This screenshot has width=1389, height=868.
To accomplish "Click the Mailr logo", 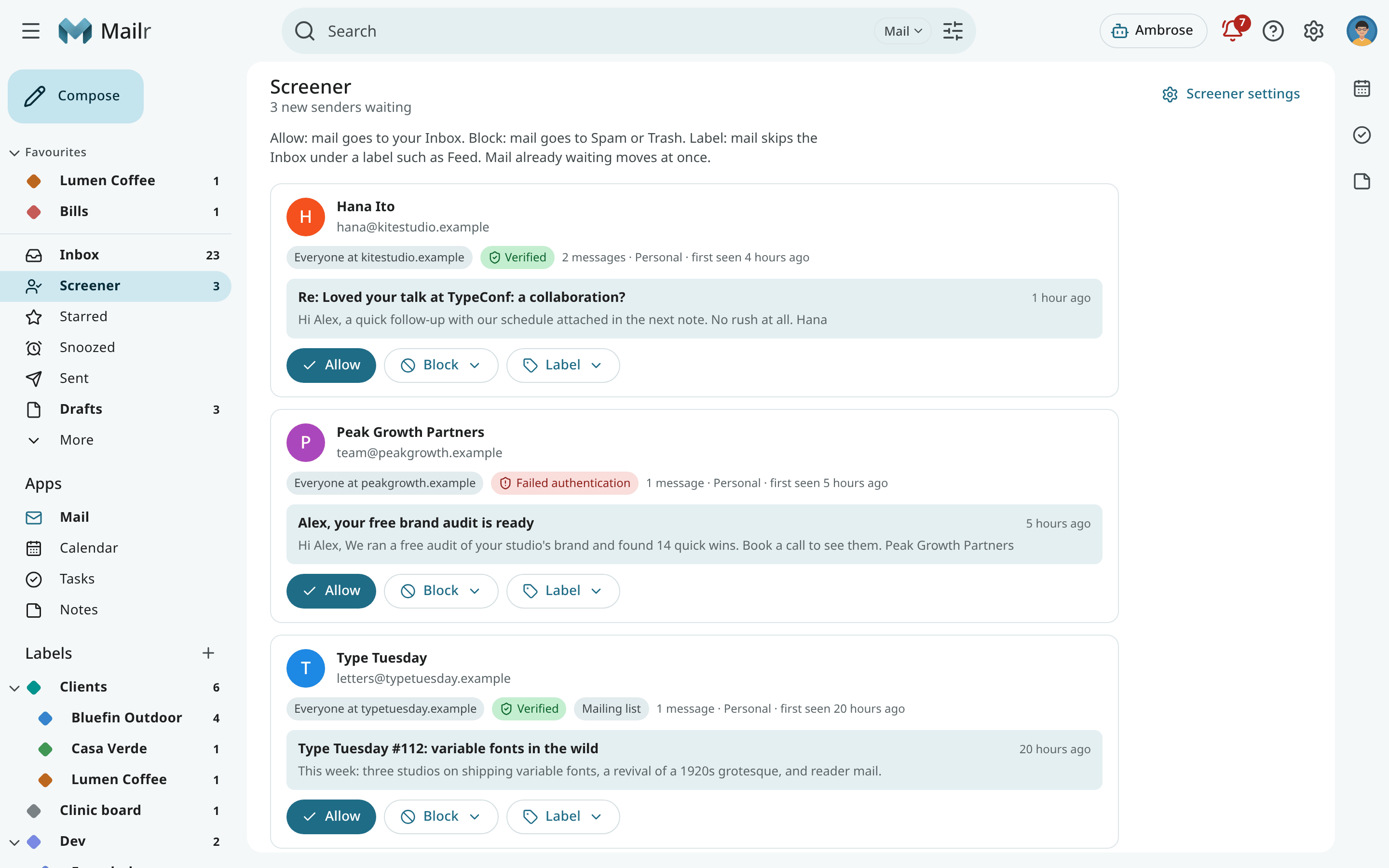I will [105, 31].
